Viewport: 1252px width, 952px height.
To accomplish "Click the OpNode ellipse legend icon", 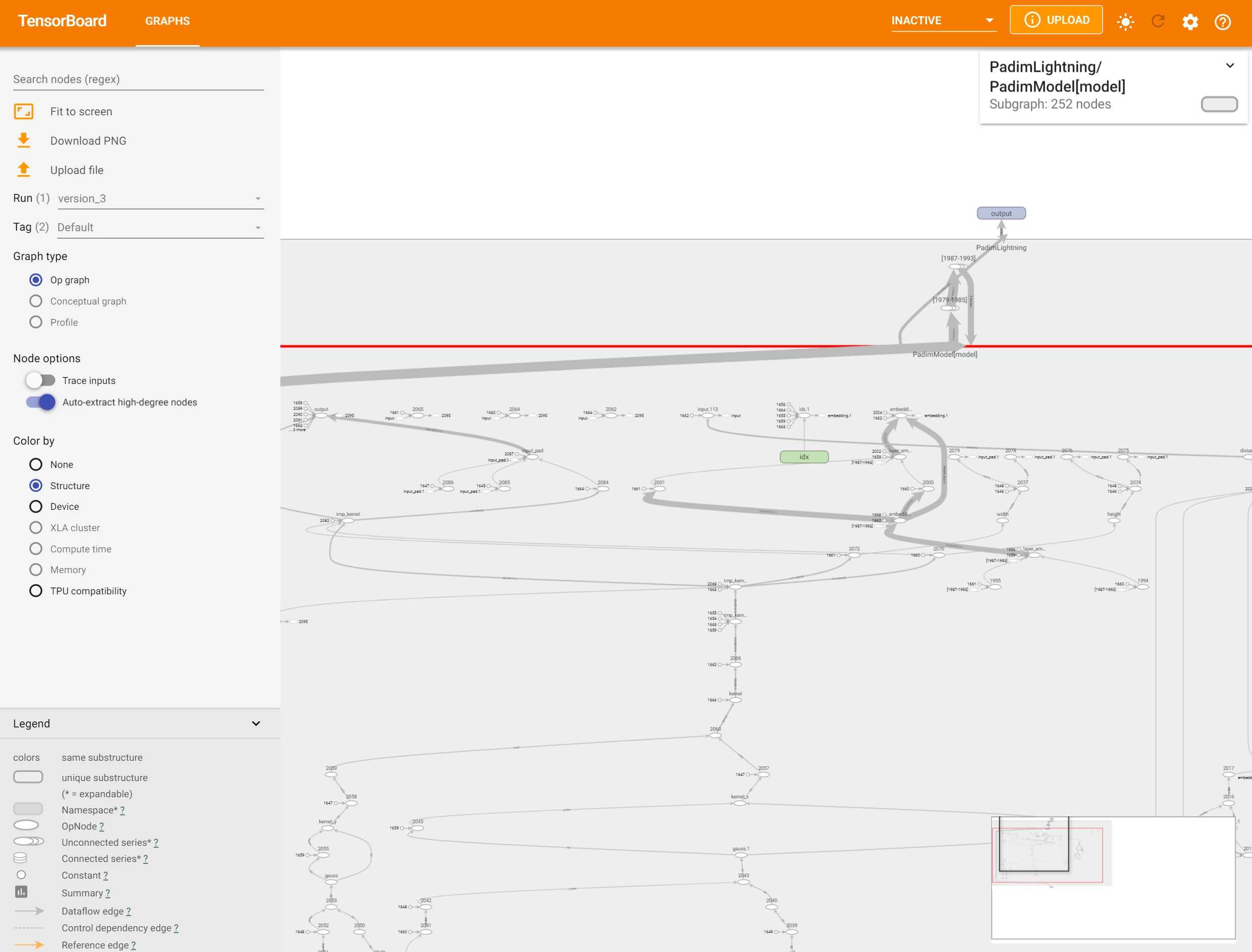I will click(x=26, y=825).
